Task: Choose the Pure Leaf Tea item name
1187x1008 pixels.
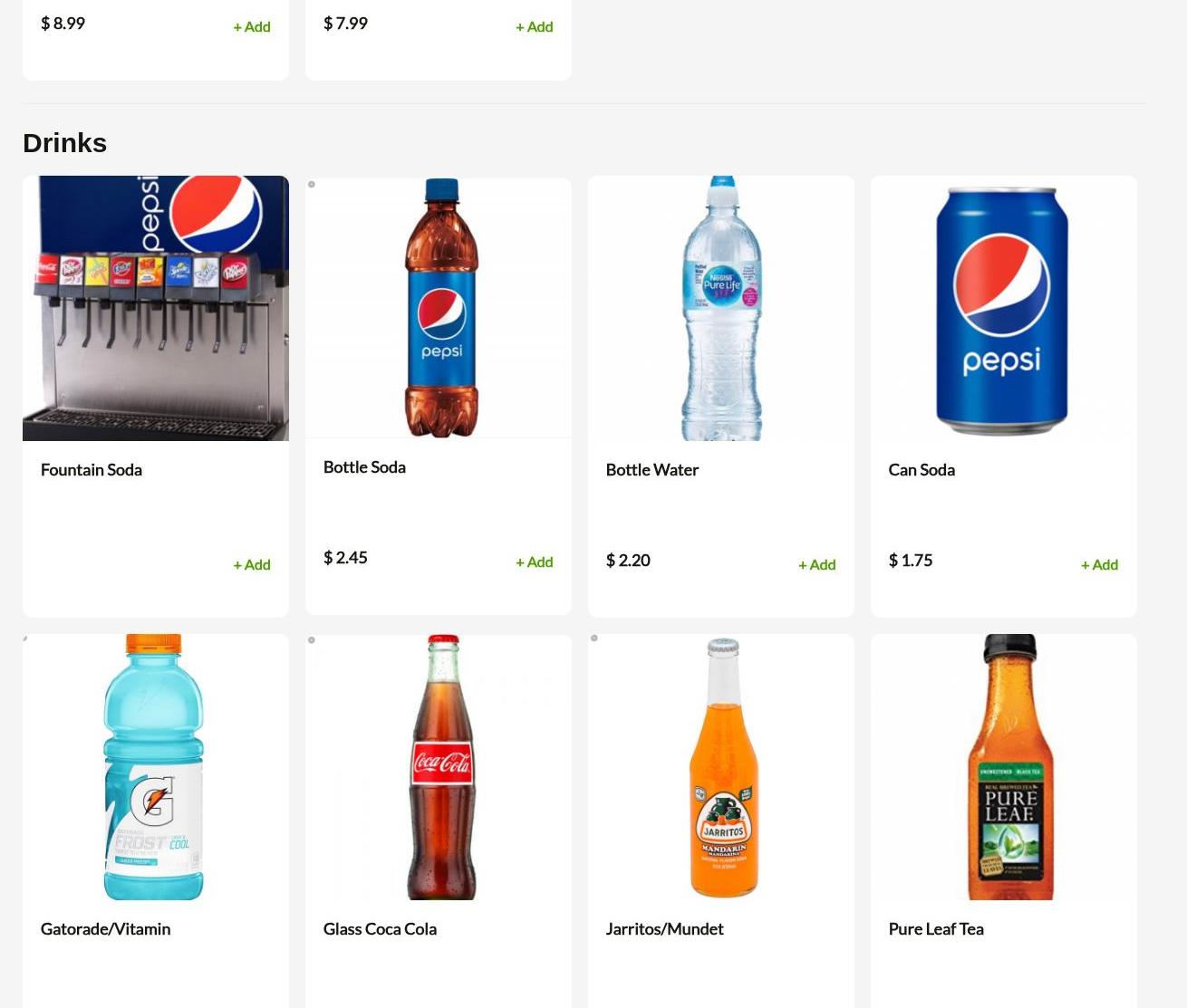Action: click(936, 928)
